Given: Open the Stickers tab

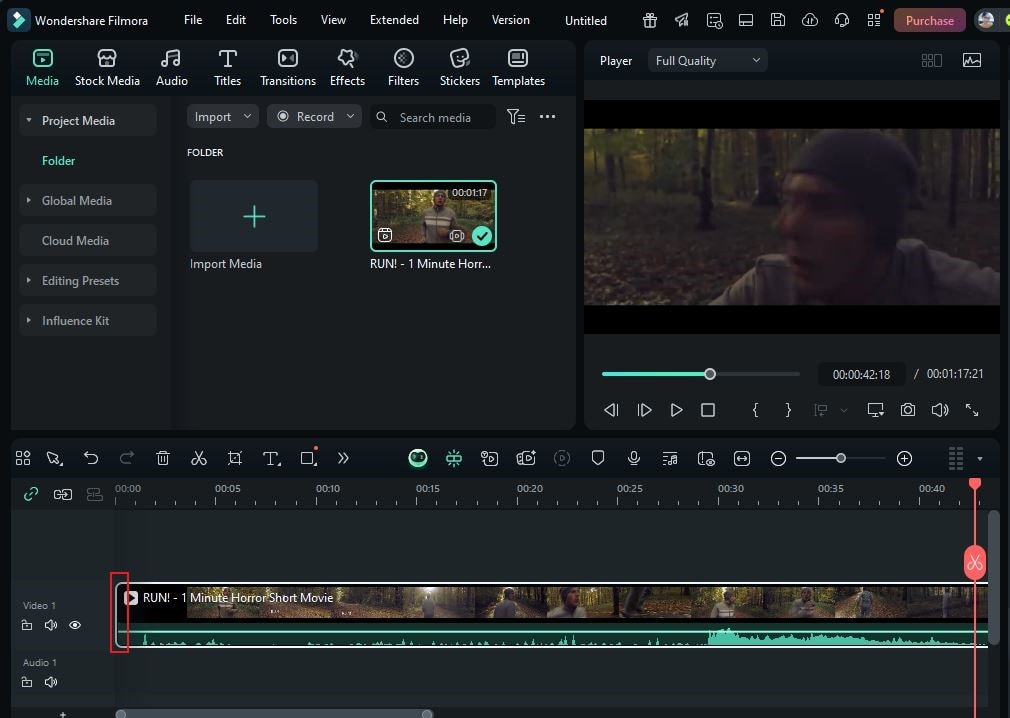Looking at the screenshot, I should (x=459, y=67).
